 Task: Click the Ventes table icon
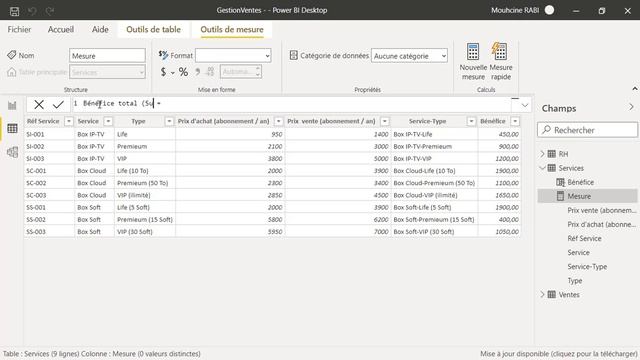coord(551,294)
